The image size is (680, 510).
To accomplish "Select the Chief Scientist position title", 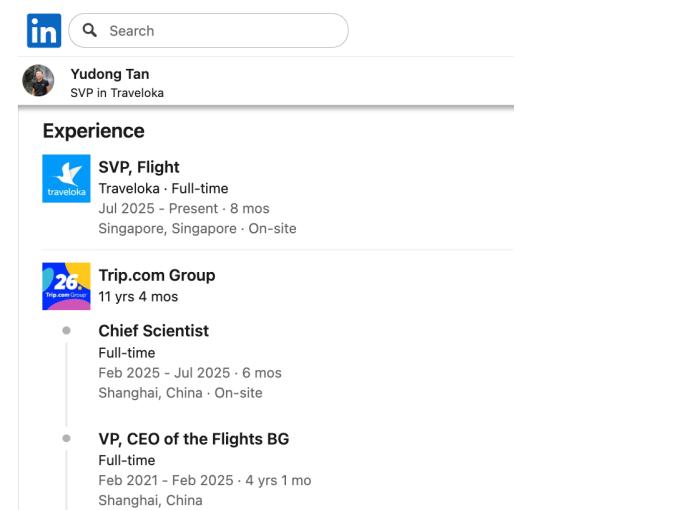I will 153,331.
